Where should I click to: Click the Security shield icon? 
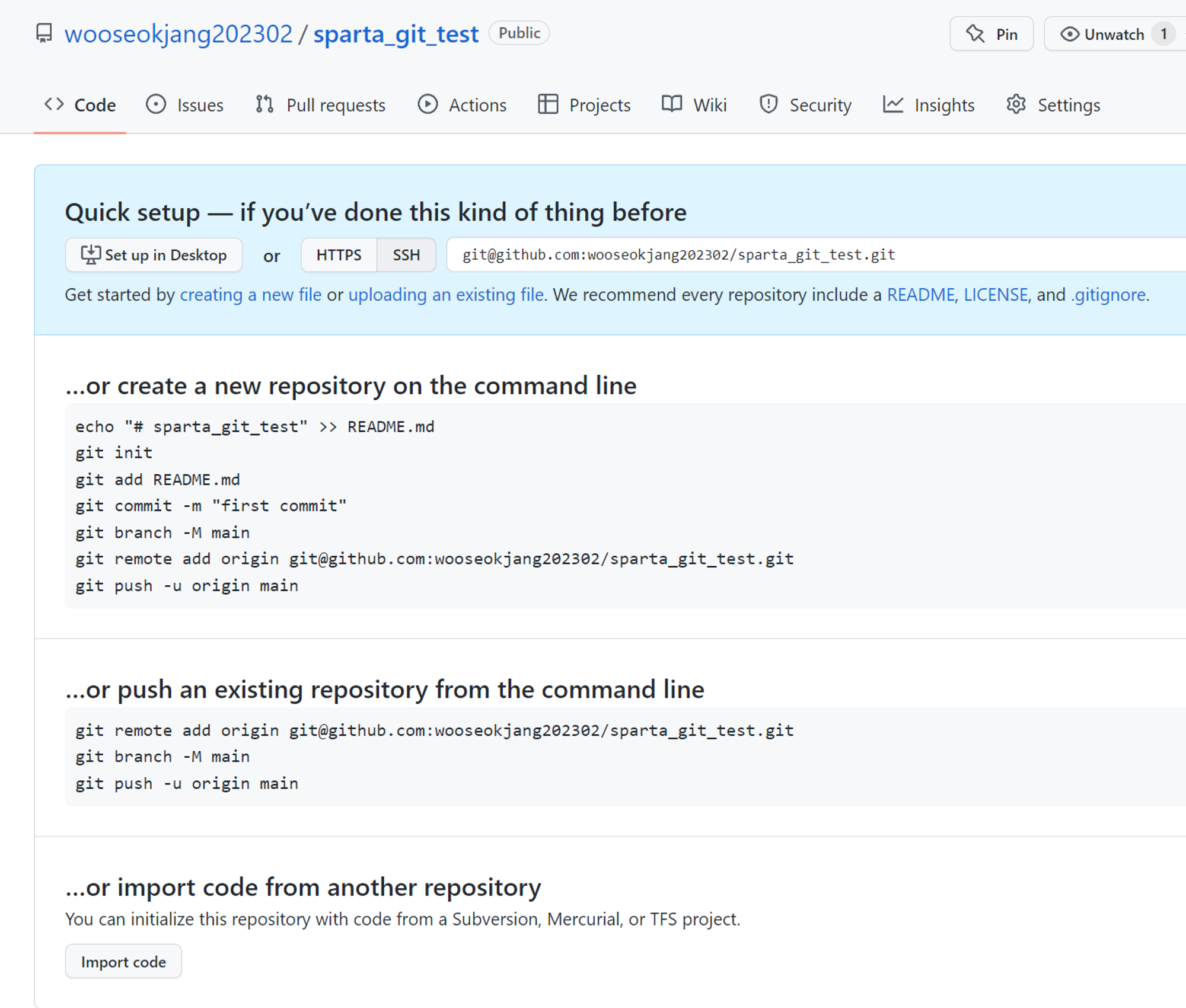coord(769,104)
